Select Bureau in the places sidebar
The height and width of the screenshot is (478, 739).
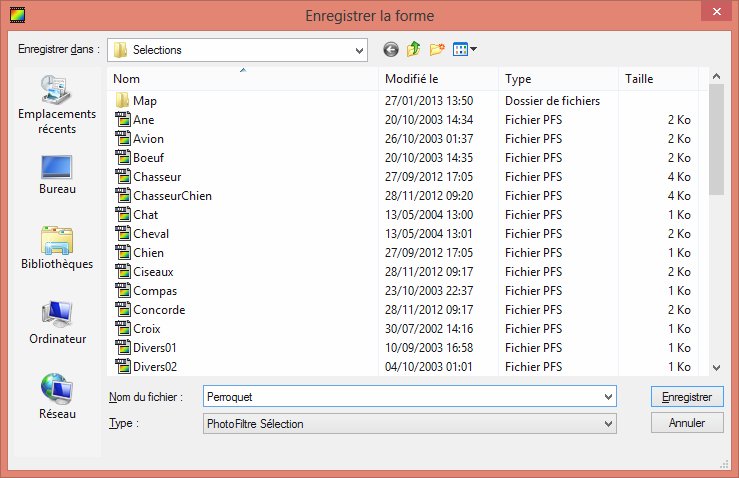(57, 174)
